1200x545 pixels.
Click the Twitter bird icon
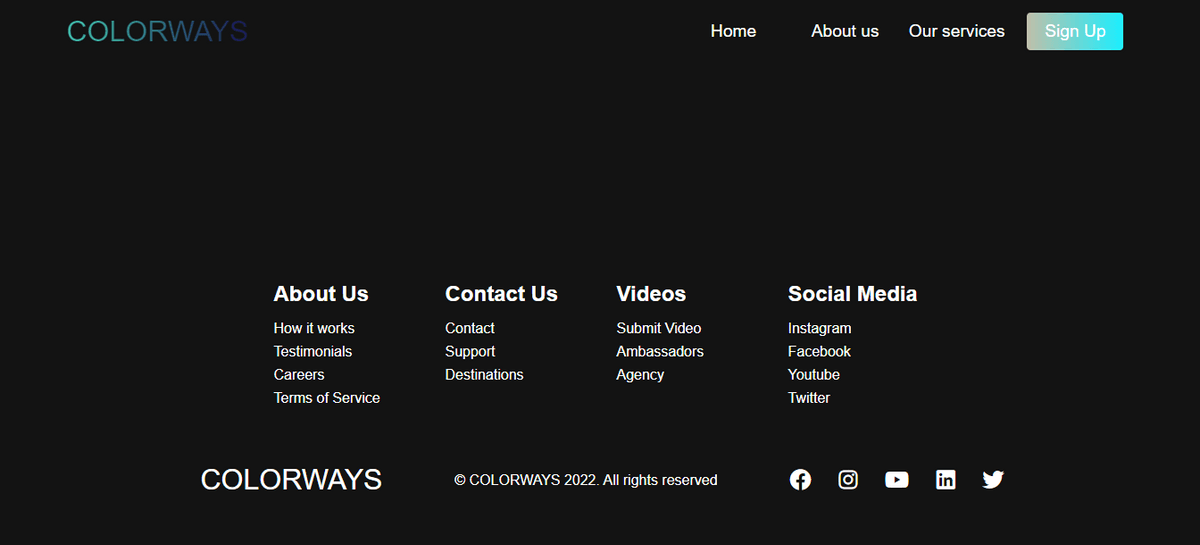click(993, 480)
